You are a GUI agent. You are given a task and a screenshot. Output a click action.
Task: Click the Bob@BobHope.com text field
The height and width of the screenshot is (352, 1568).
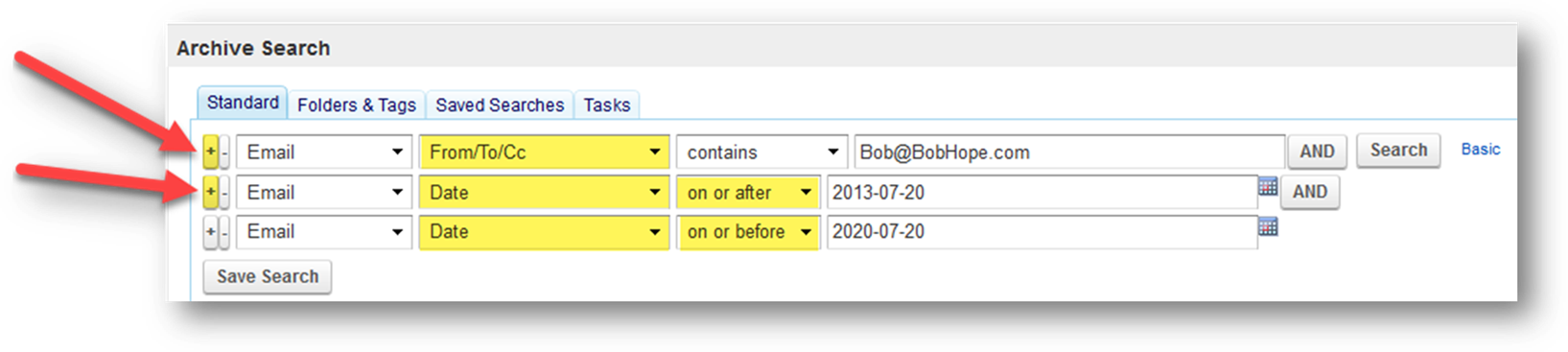[x=1069, y=152]
